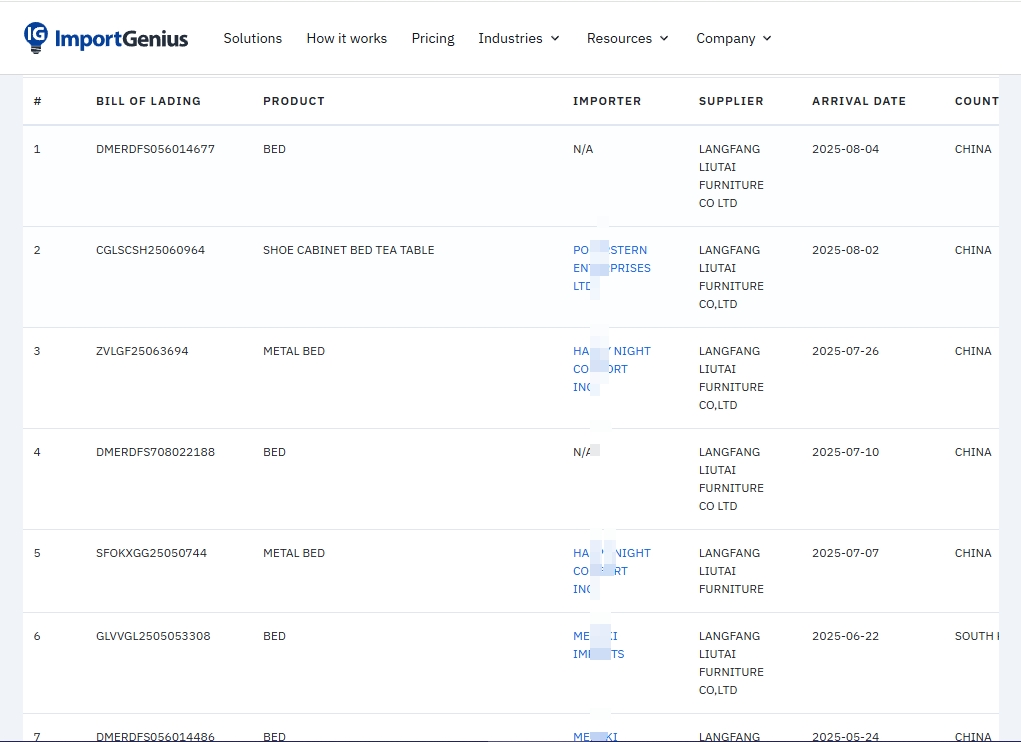Image resolution: width=1021 pixels, height=742 pixels.
Task: Click supplier cell in row 1
Action: click(731, 176)
